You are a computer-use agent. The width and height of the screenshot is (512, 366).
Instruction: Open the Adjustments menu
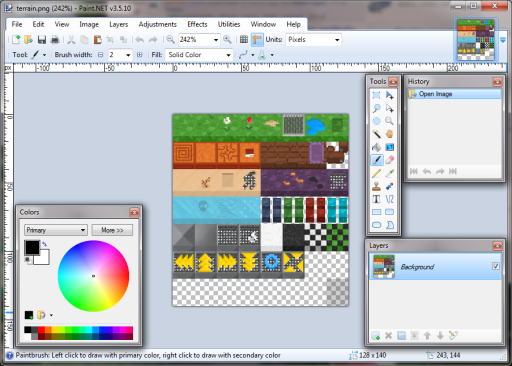[157, 24]
